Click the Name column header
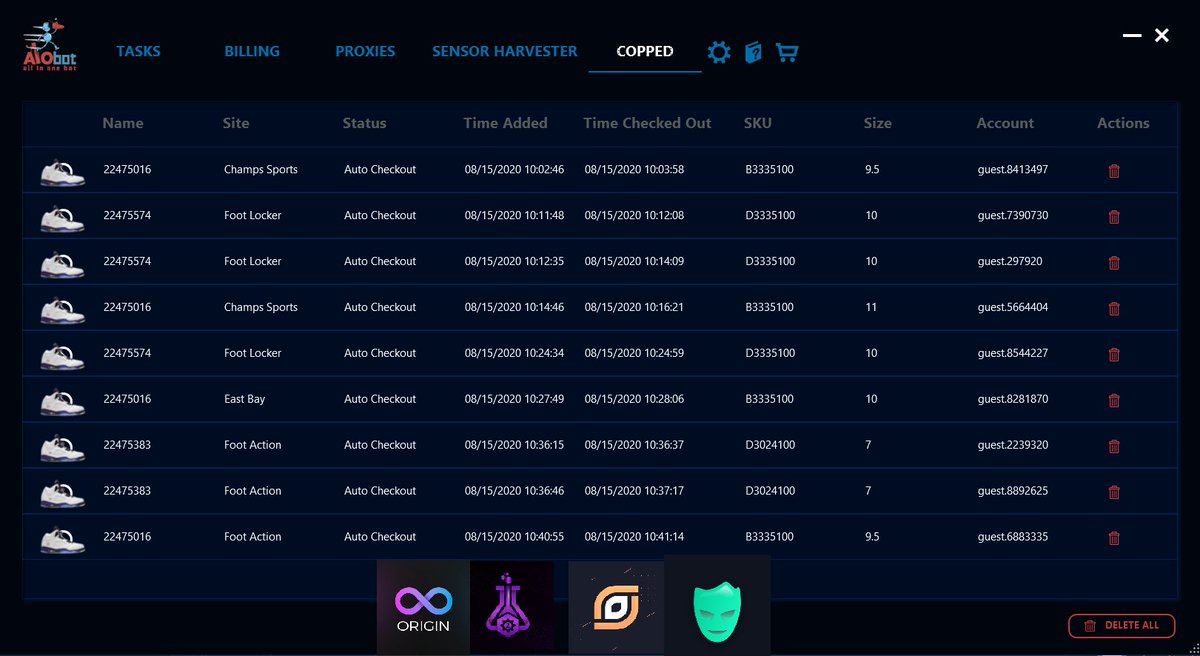The height and width of the screenshot is (656, 1200). coord(123,123)
